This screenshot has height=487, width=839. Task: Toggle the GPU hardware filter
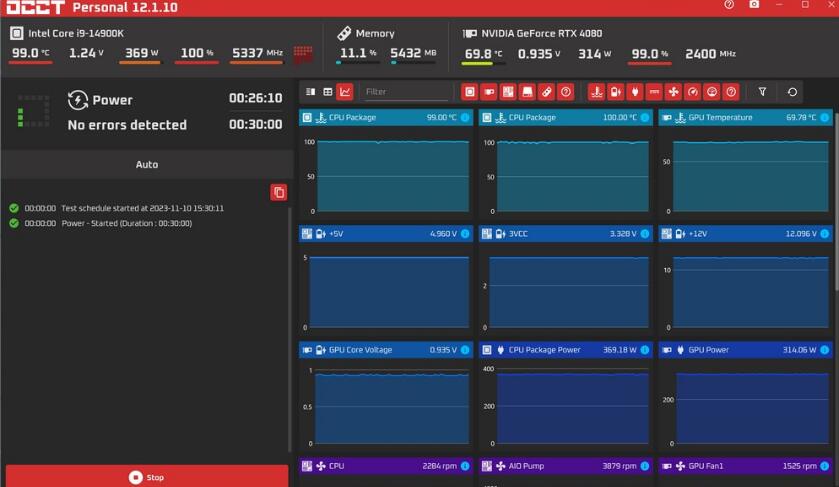[x=489, y=92]
